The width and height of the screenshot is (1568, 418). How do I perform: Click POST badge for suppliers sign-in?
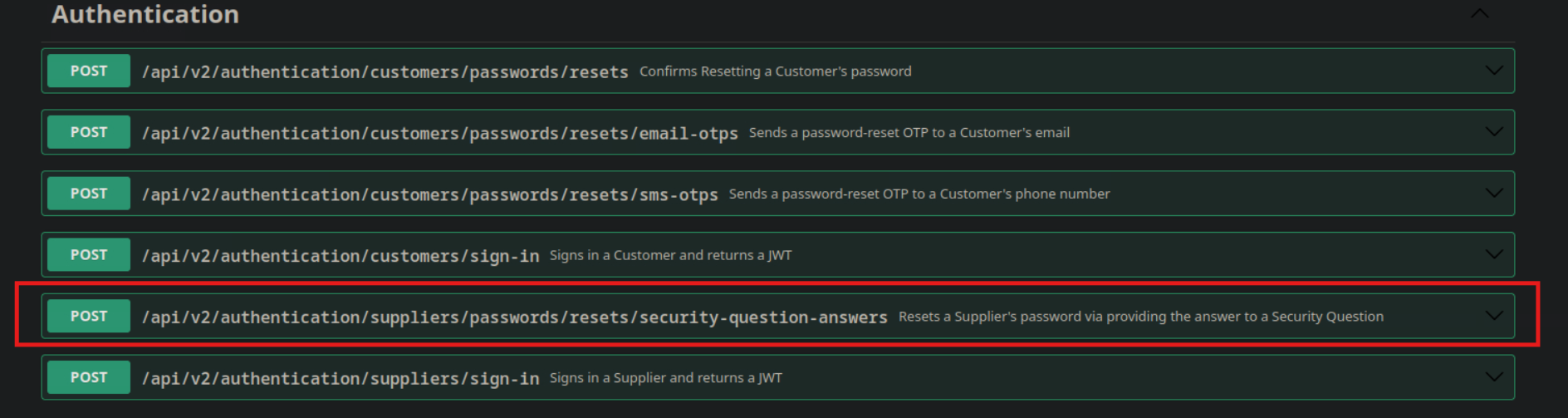(x=89, y=377)
